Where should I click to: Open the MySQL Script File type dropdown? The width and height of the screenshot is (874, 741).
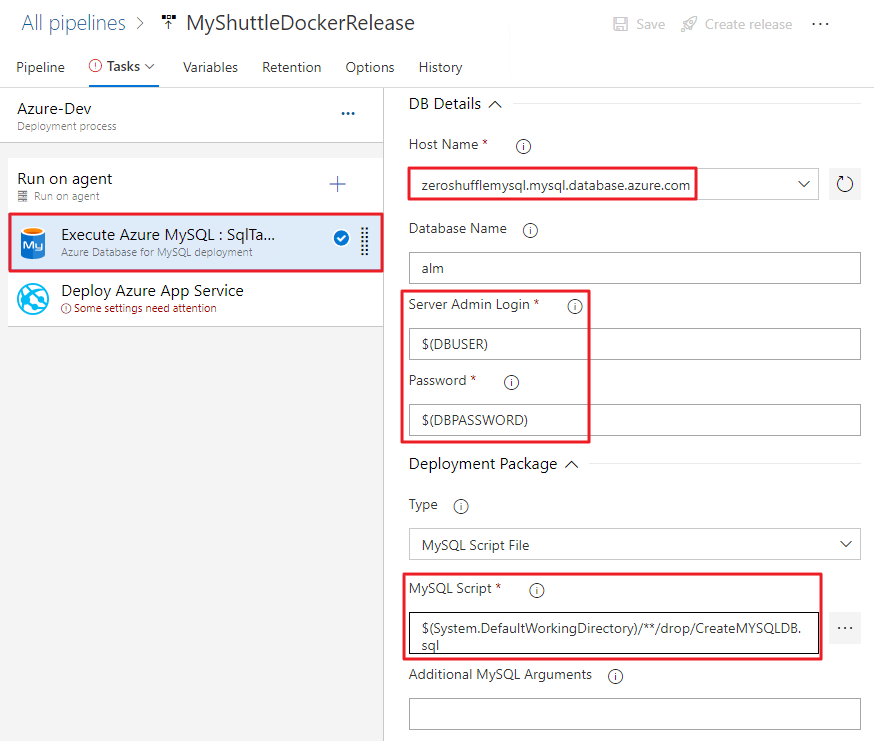(x=846, y=544)
